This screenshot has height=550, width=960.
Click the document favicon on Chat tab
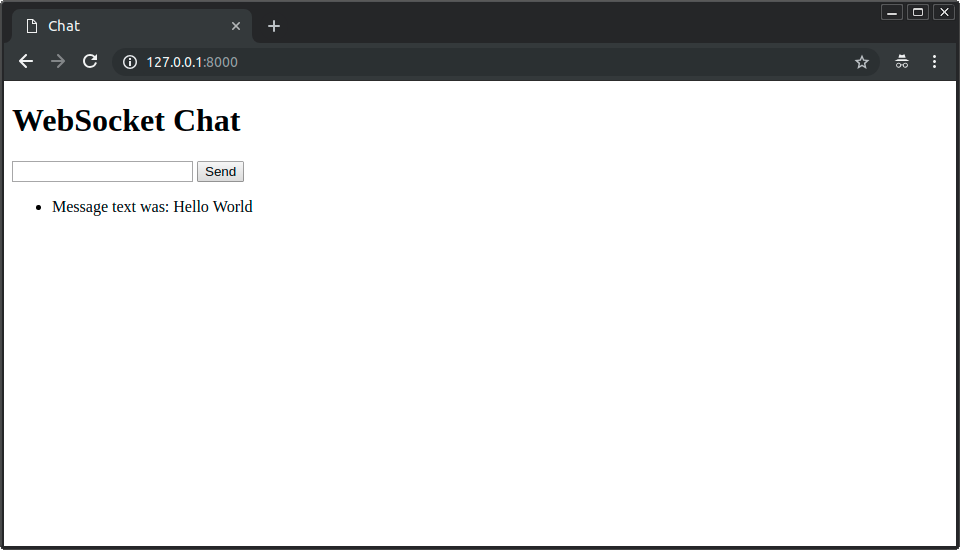(x=32, y=26)
